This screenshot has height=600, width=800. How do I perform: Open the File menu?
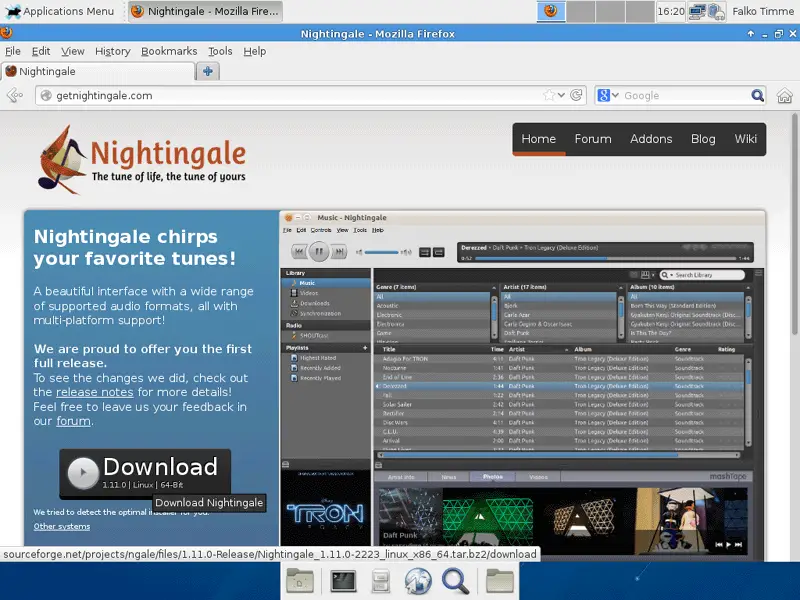13,51
